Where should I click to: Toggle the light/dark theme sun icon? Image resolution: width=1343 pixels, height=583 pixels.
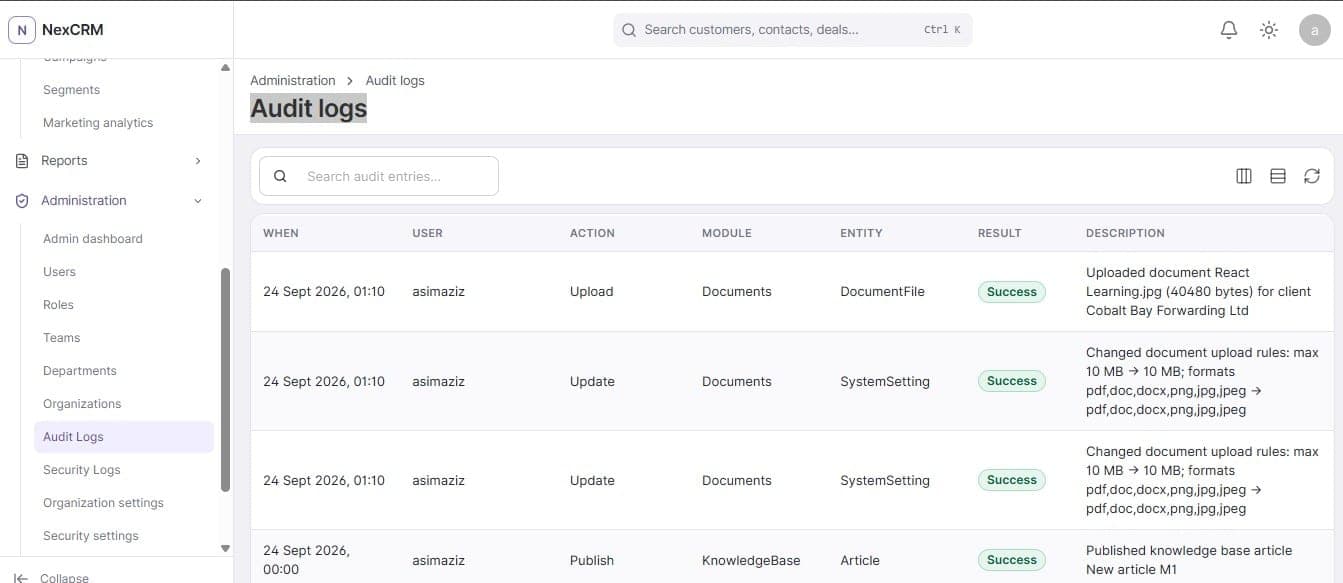point(1269,30)
